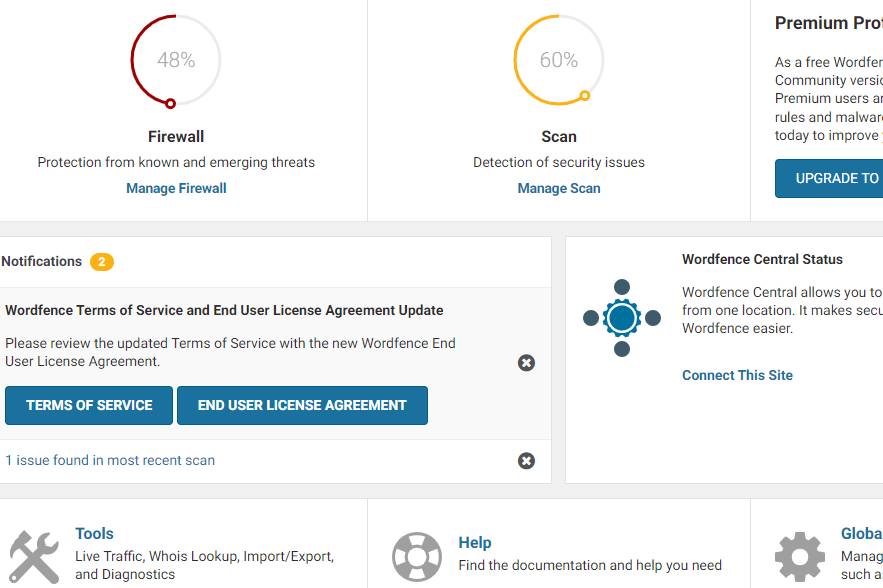Open the Manage Scan link
This screenshot has width=883, height=588.
559,188
